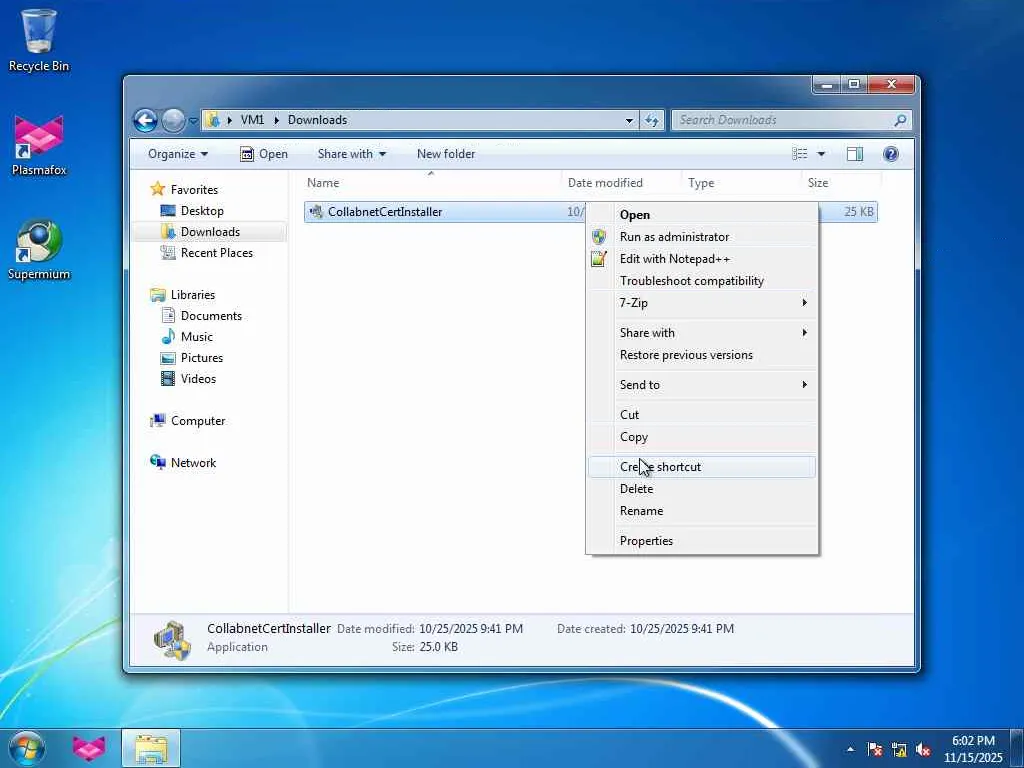Image resolution: width=1024 pixels, height=768 pixels.
Task: Open the Videos library
Action: coord(188,379)
